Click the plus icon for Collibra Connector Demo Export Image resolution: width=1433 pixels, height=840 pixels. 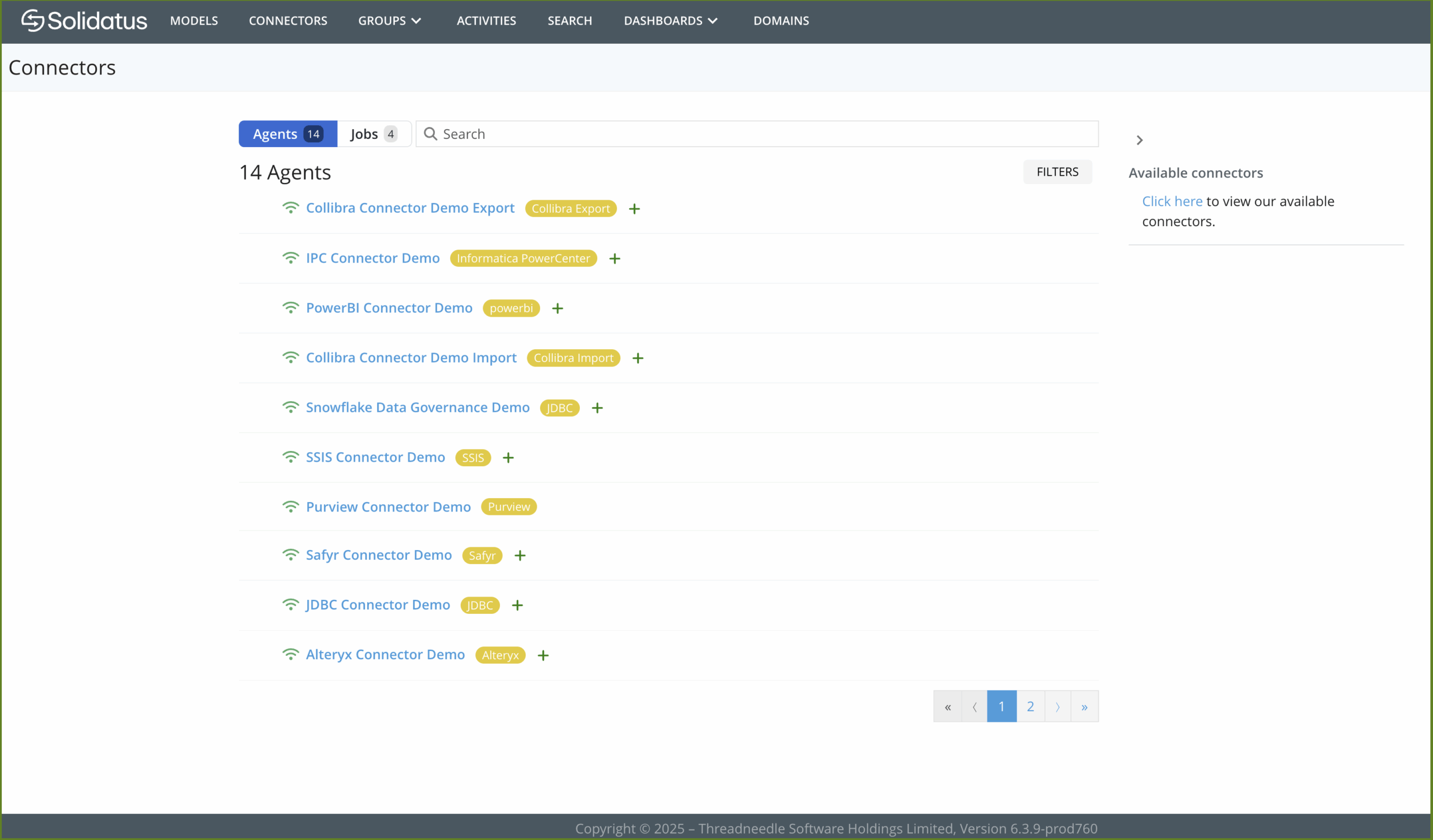(x=635, y=209)
